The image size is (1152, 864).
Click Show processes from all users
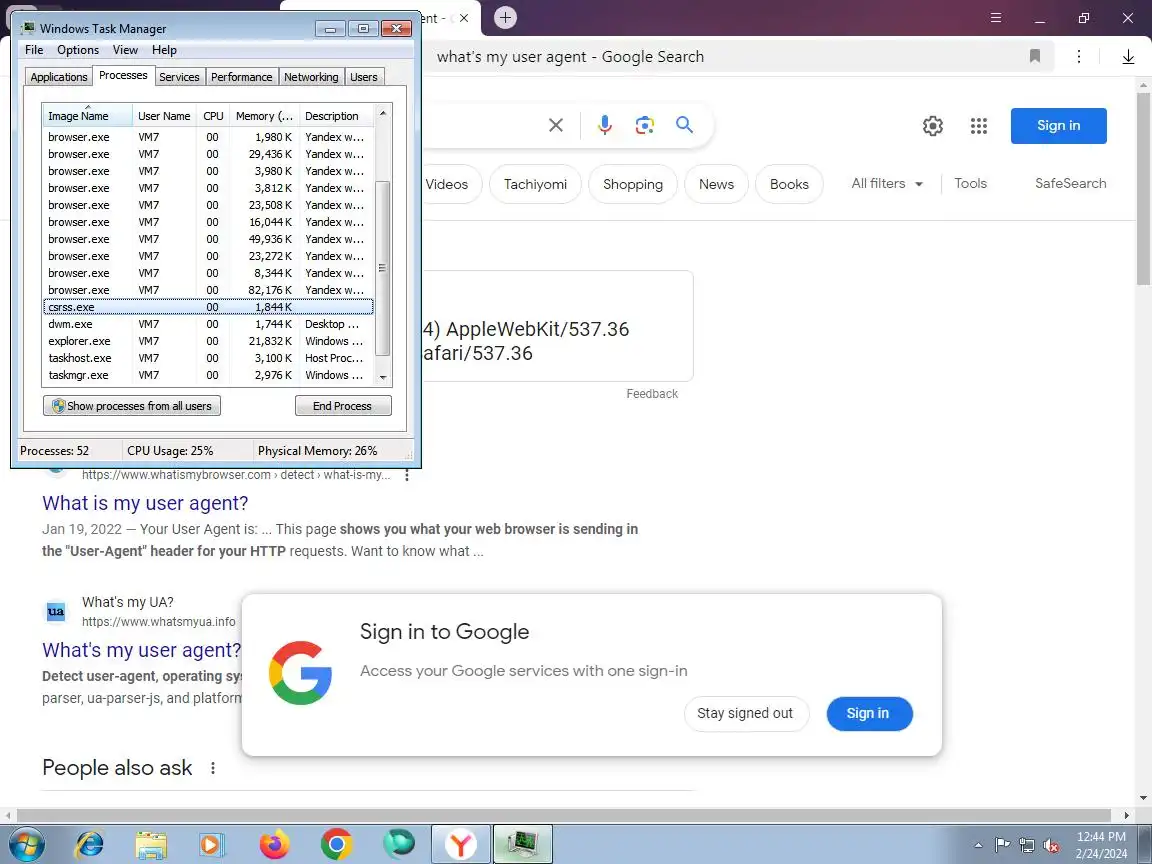(132, 406)
